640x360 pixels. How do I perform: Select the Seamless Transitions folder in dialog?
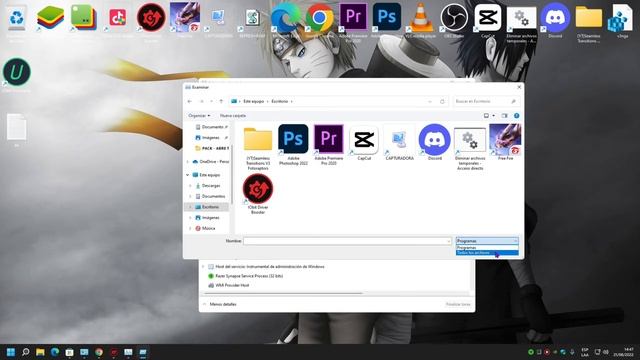click(x=258, y=148)
